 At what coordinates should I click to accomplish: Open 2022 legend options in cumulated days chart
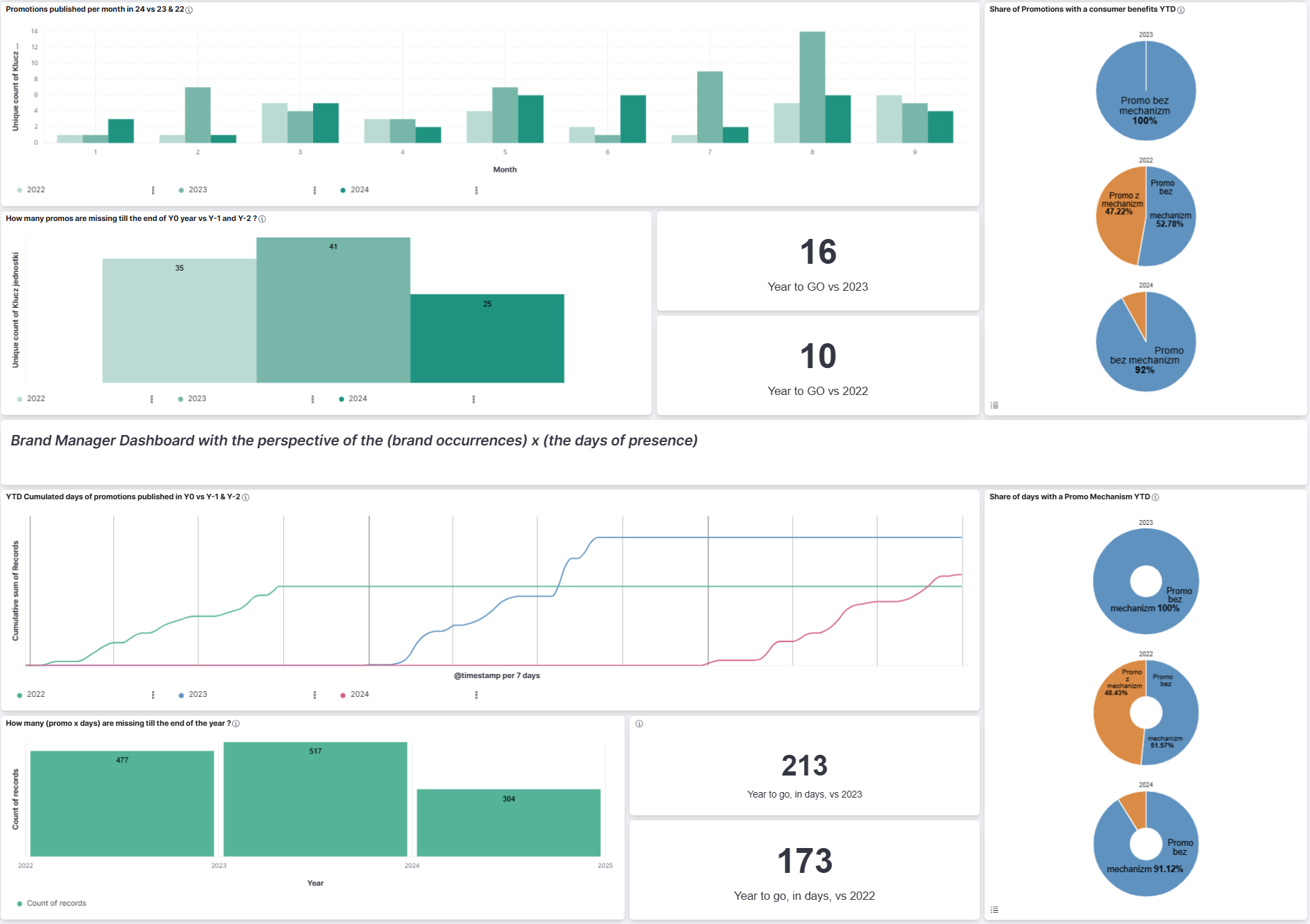153,695
